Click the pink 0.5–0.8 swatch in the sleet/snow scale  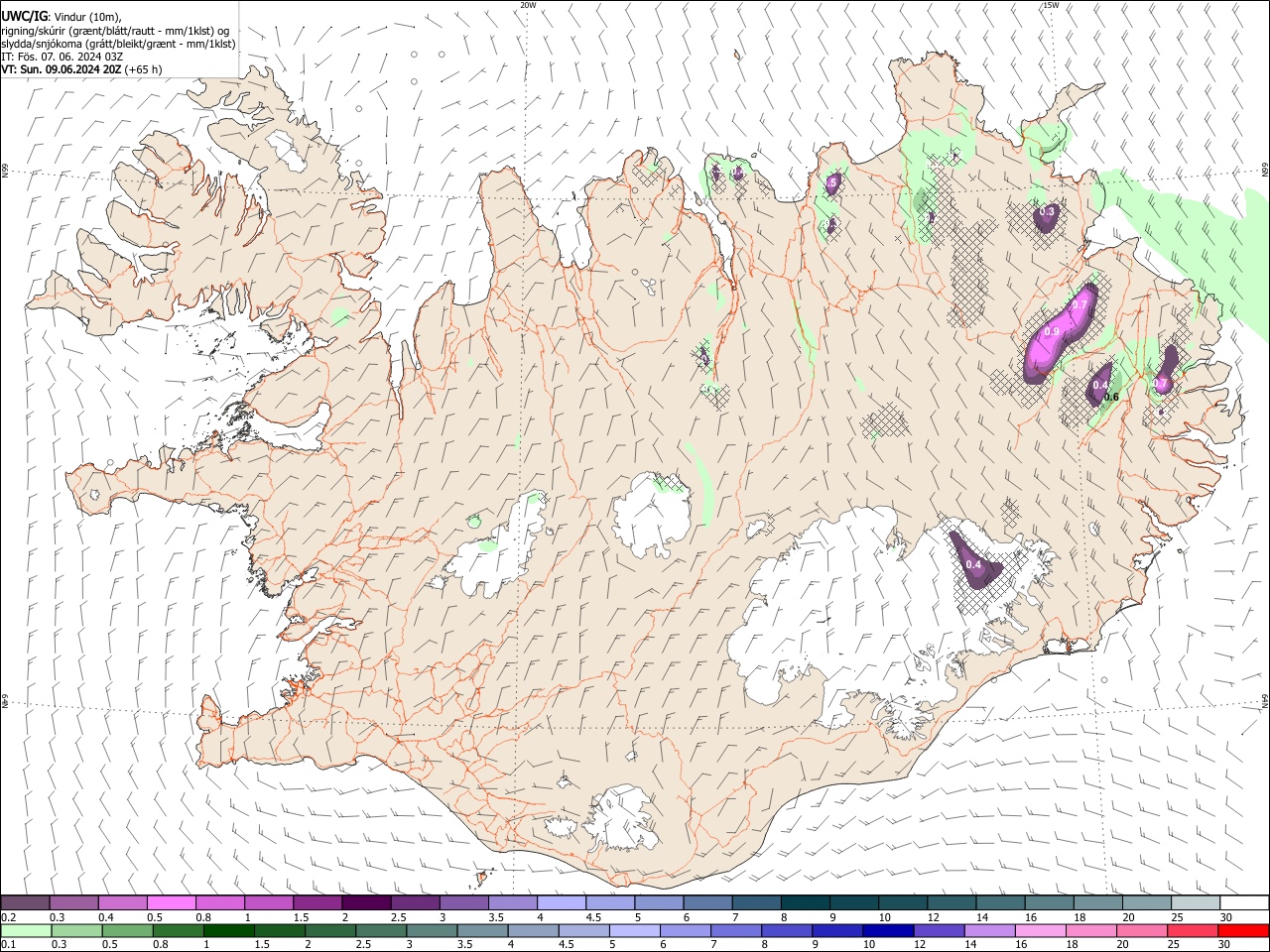(171, 903)
